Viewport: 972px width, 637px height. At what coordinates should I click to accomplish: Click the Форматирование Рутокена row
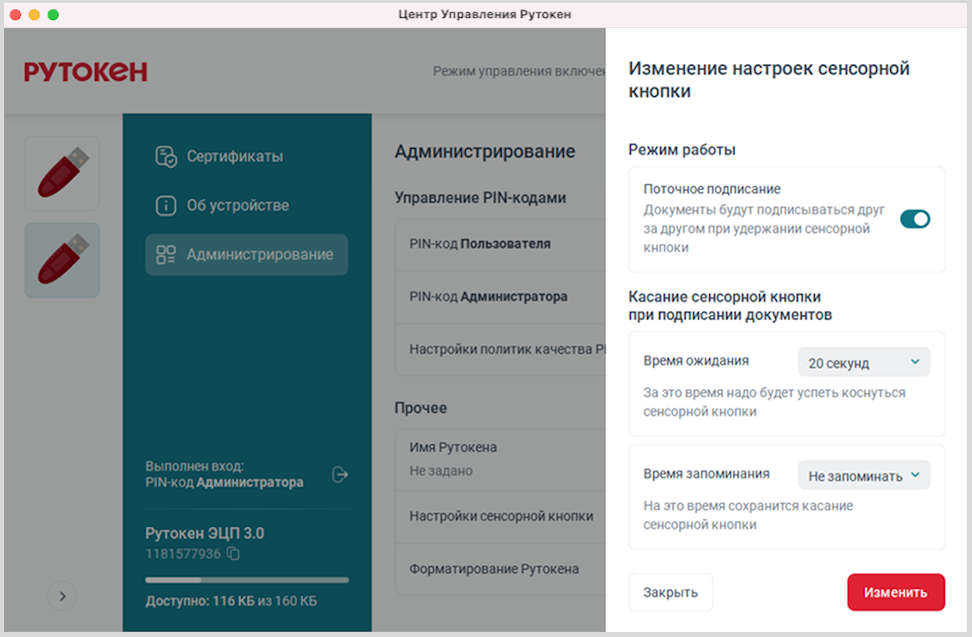tap(494, 569)
